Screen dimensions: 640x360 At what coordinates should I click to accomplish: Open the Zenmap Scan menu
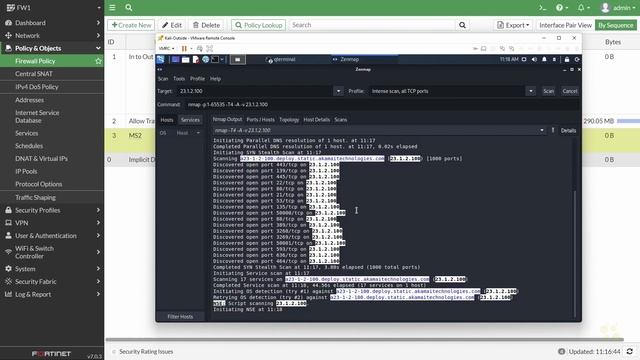click(163, 79)
